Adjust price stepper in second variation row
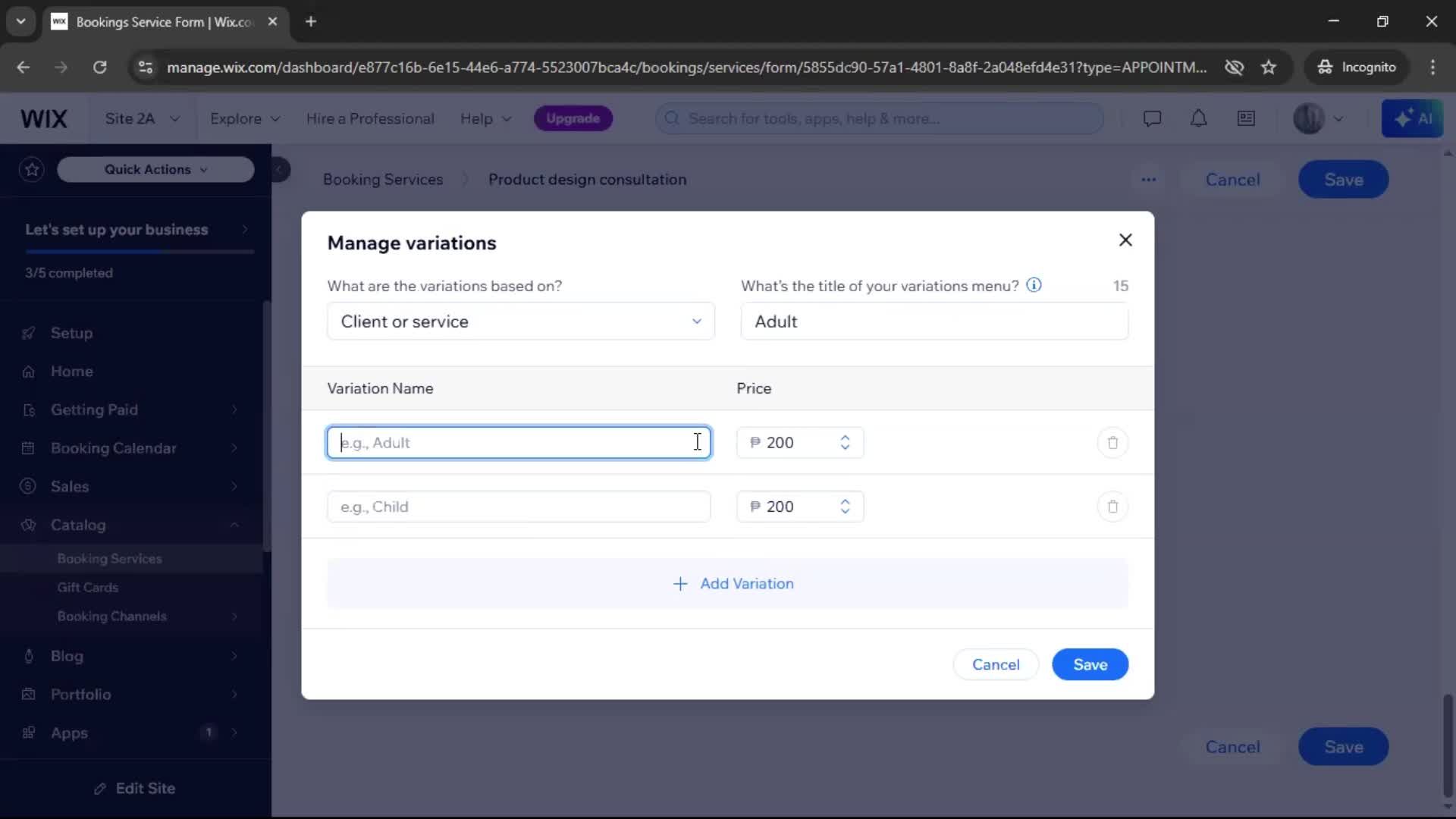The image size is (1456, 819). (845, 507)
